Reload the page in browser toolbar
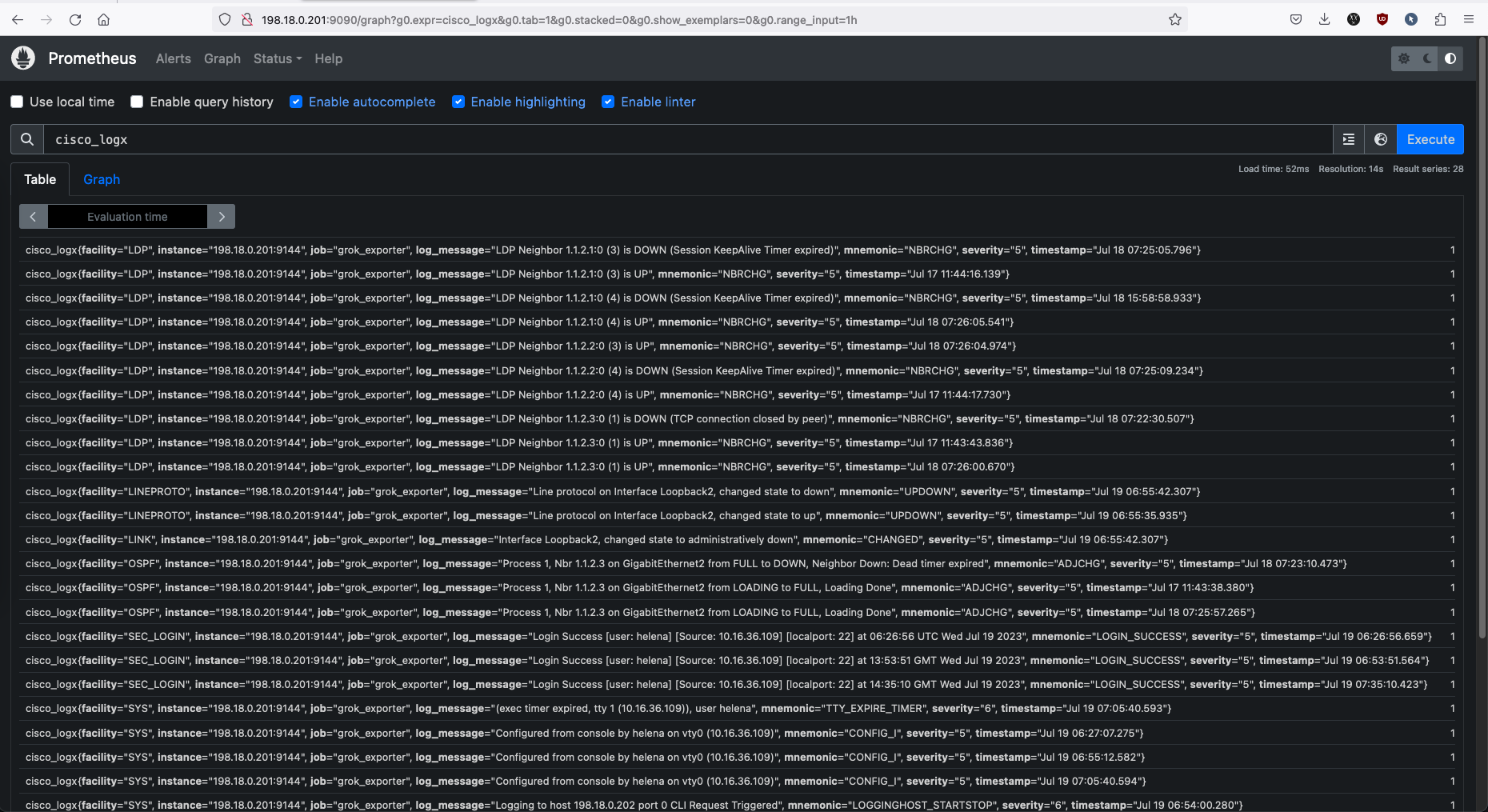Image resolution: width=1488 pixels, height=812 pixels. (75, 20)
